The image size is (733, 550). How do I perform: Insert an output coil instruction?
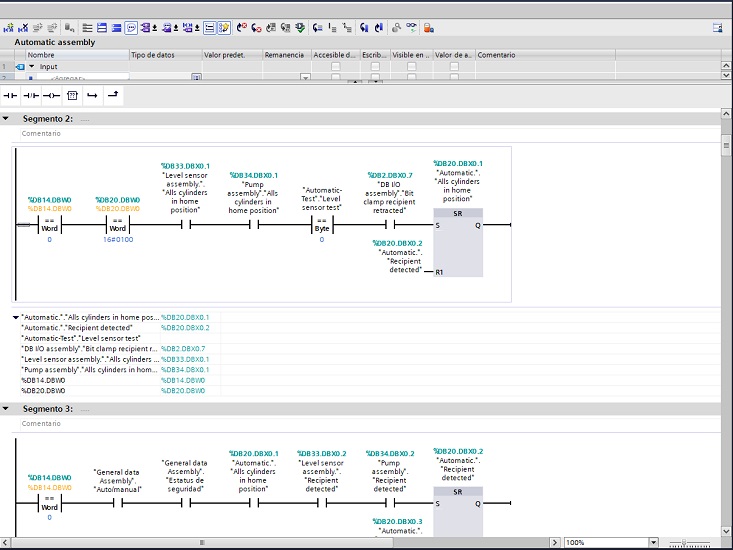coord(51,95)
